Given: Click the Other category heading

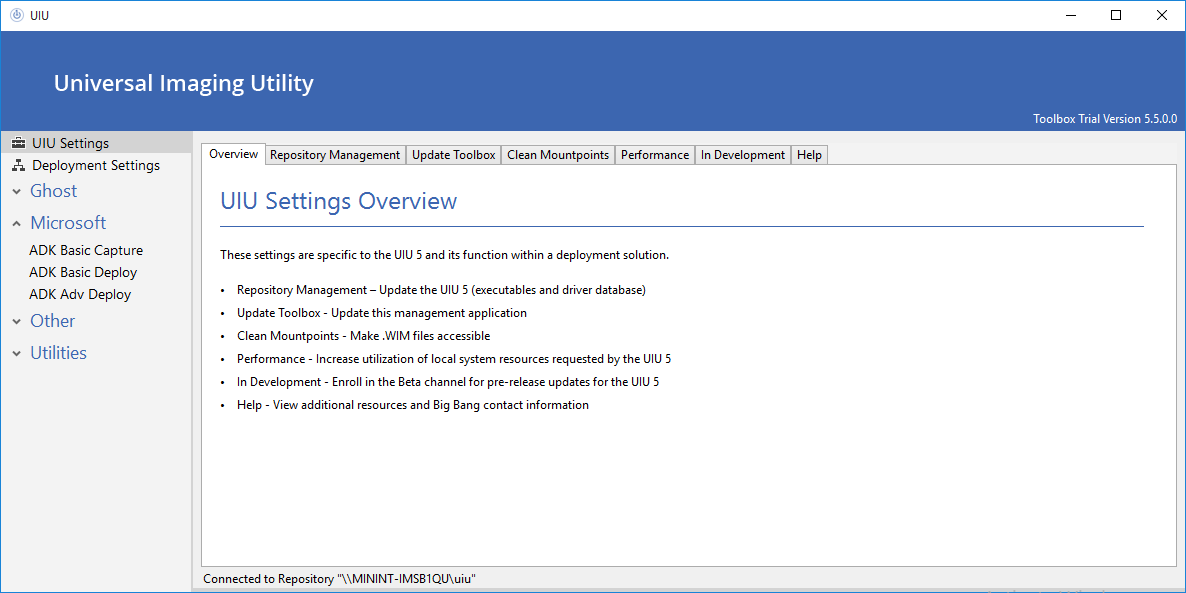Looking at the screenshot, I should coord(53,321).
